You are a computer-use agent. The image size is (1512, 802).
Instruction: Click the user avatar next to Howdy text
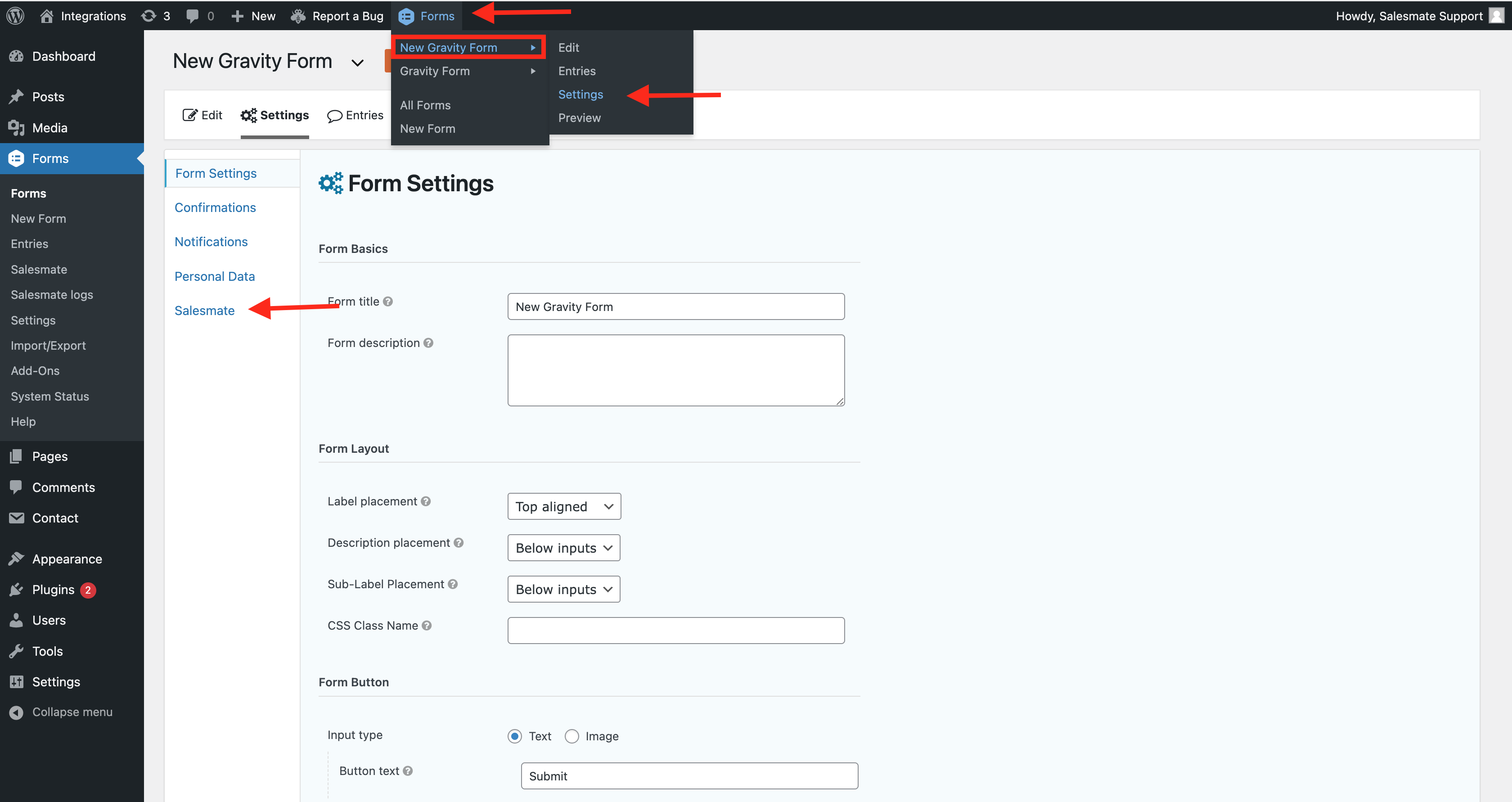[1497, 16]
